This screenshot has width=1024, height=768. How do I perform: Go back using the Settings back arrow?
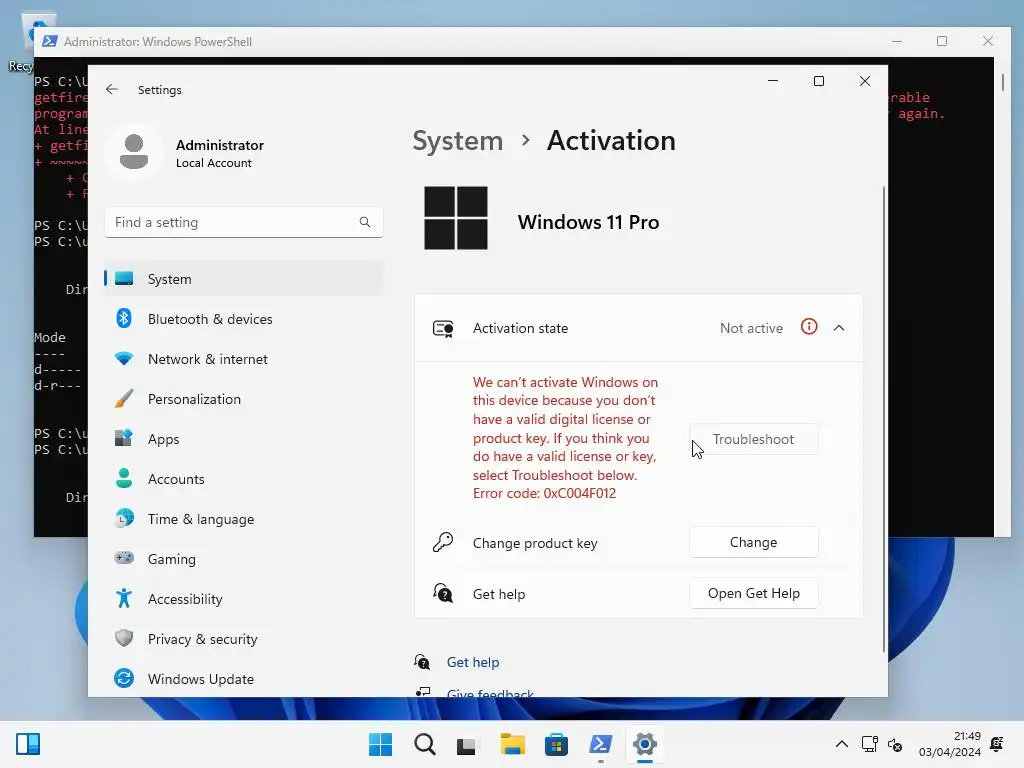[x=112, y=89]
